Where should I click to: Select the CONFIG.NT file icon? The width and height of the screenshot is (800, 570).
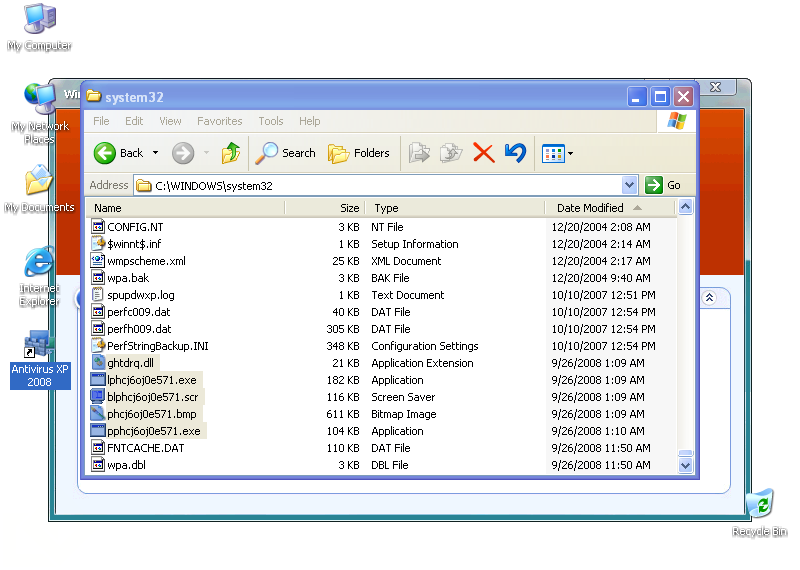[98, 227]
